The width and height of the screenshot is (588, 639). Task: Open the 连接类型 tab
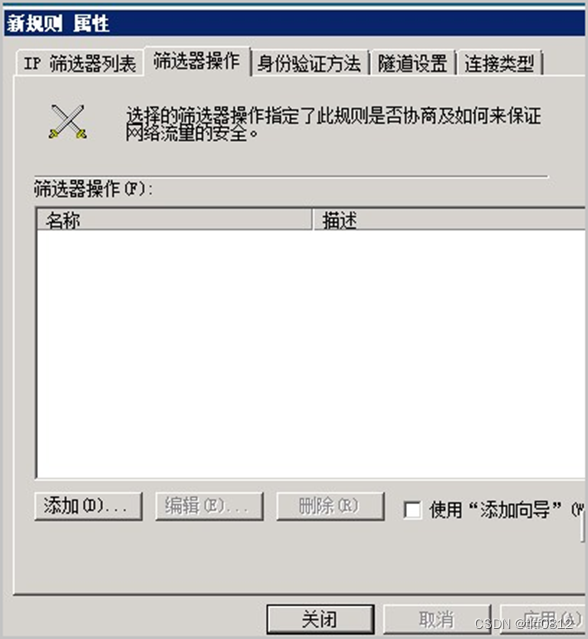[x=499, y=63]
